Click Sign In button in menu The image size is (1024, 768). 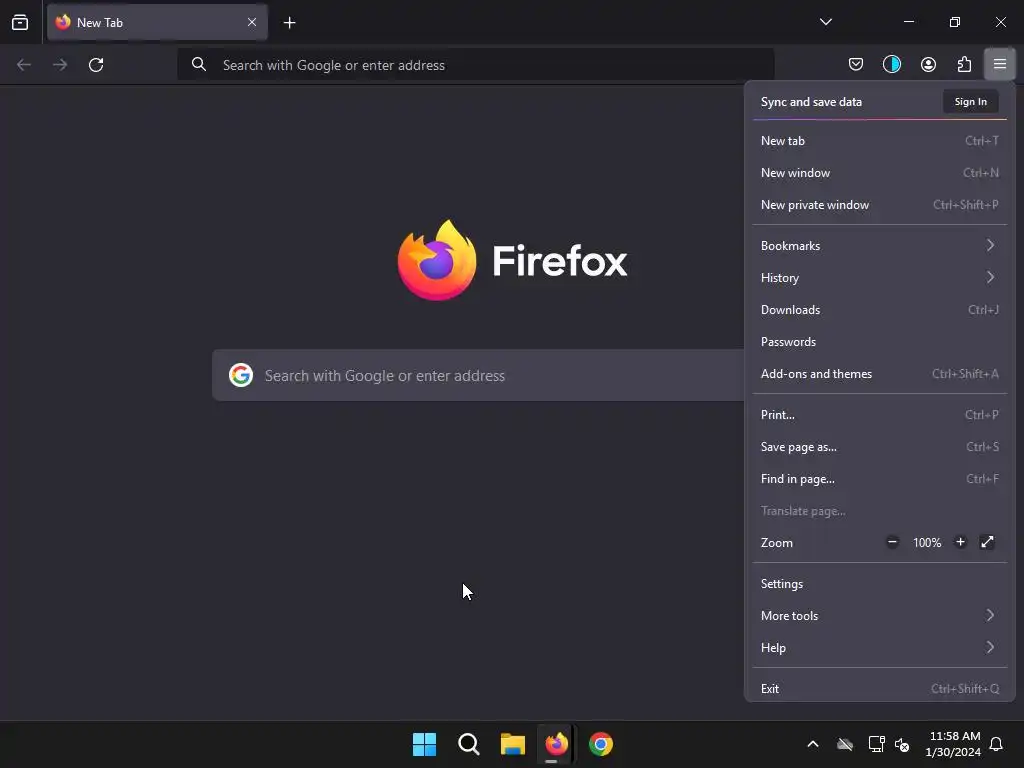pyautogui.click(x=970, y=102)
